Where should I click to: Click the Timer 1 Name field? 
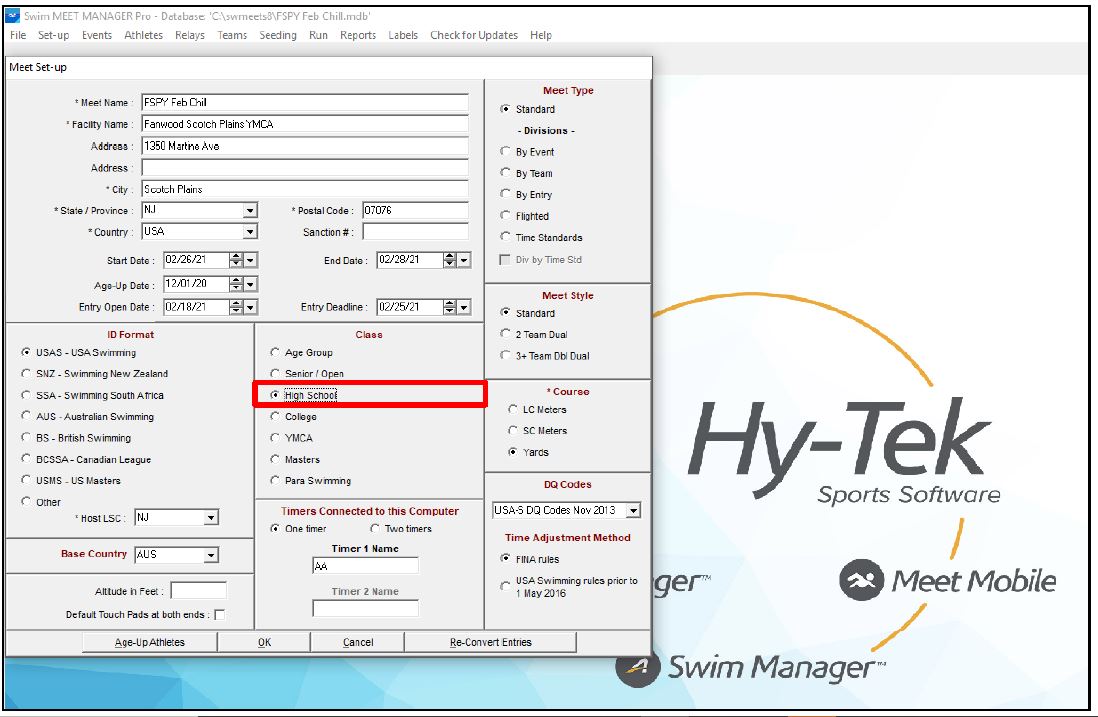pos(365,566)
